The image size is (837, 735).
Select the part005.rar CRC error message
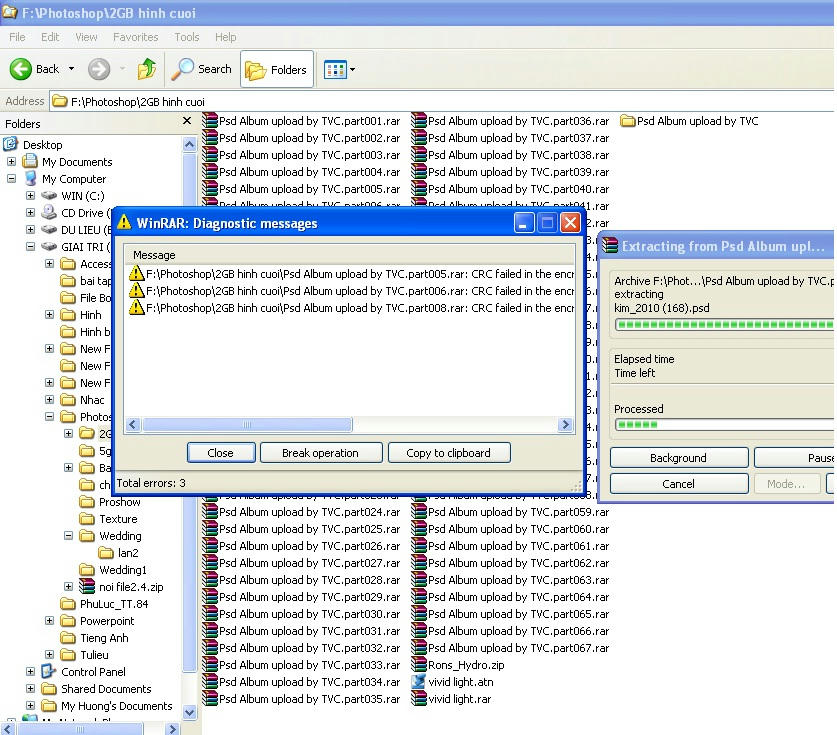coord(351,274)
